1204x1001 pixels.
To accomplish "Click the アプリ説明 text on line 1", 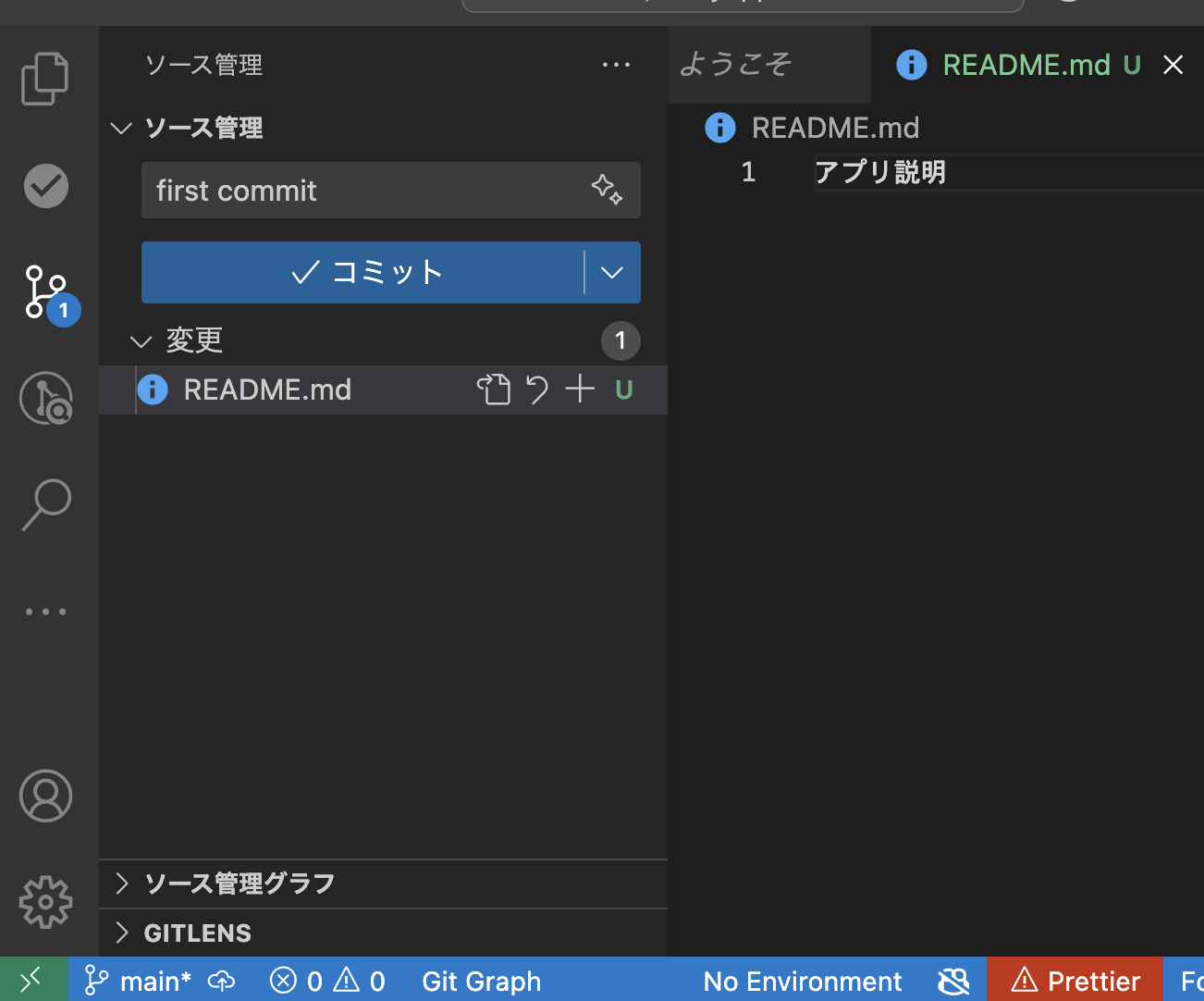I will [x=879, y=172].
